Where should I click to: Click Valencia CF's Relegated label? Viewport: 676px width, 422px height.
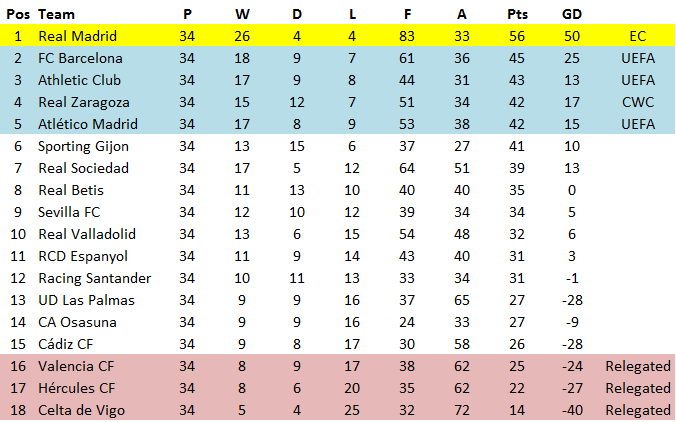tap(638, 366)
